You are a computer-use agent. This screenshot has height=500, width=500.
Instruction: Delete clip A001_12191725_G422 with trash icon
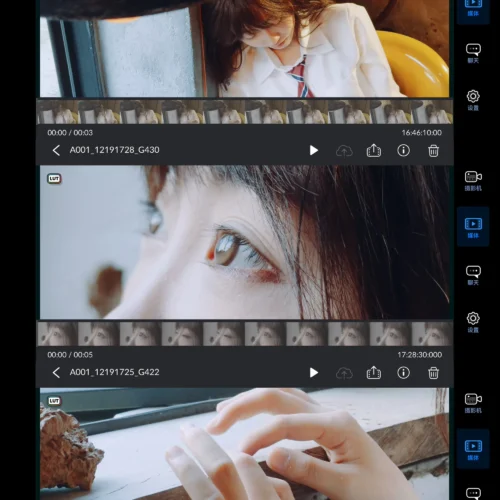(433, 373)
